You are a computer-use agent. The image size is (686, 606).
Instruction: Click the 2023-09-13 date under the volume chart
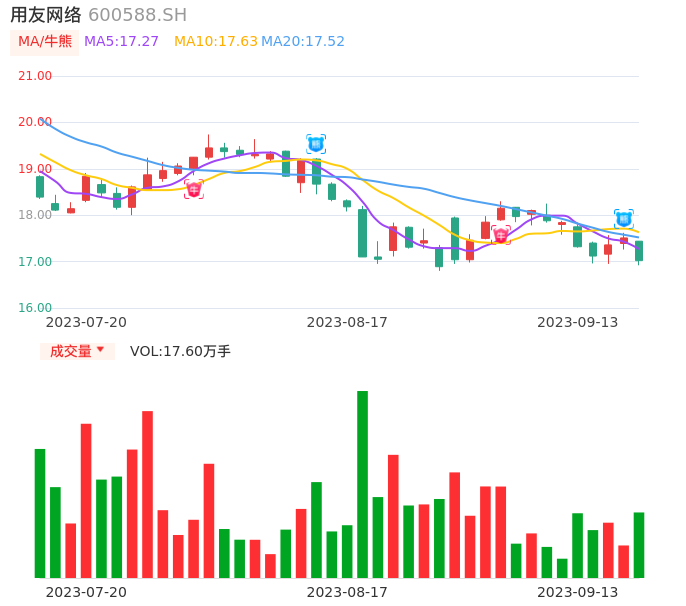(578, 592)
